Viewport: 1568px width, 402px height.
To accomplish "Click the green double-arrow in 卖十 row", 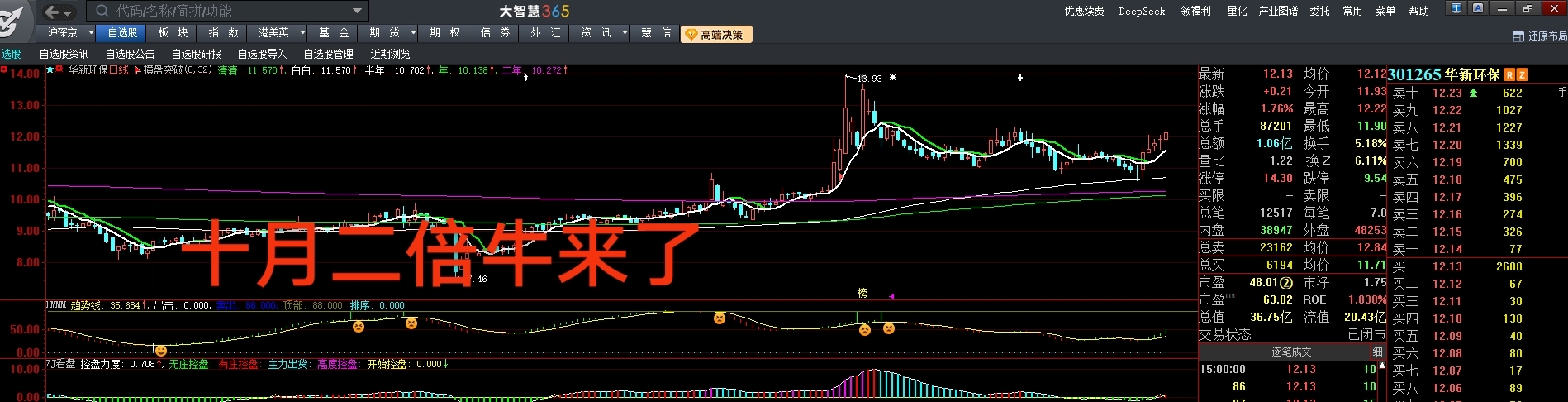I will click(1473, 93).
